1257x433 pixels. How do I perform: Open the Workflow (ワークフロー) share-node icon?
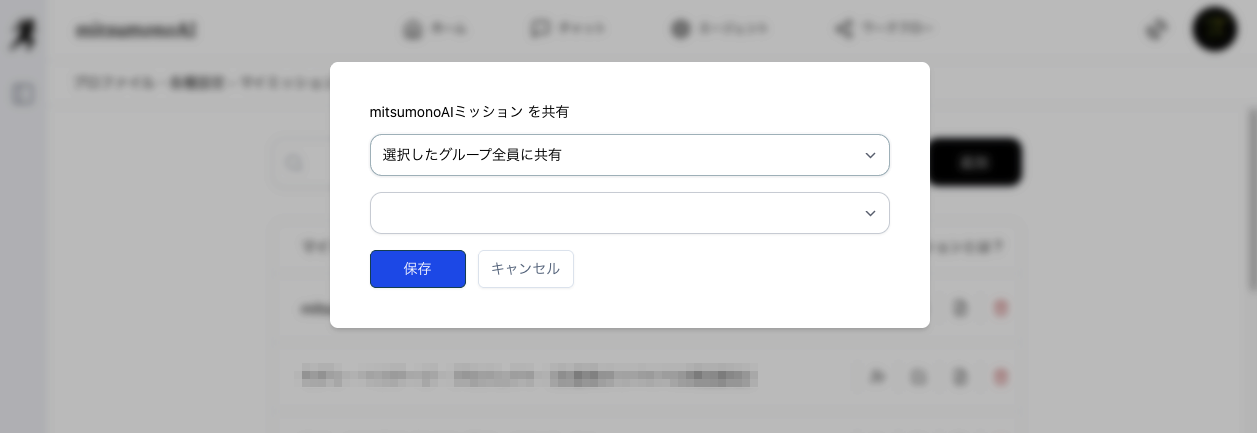pos(843,30)
